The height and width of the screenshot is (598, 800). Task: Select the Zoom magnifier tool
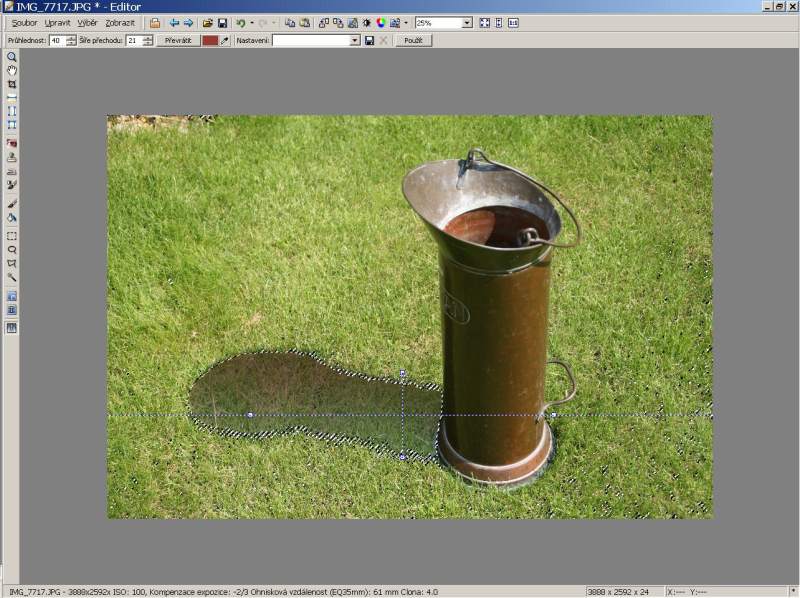[12, 57]
